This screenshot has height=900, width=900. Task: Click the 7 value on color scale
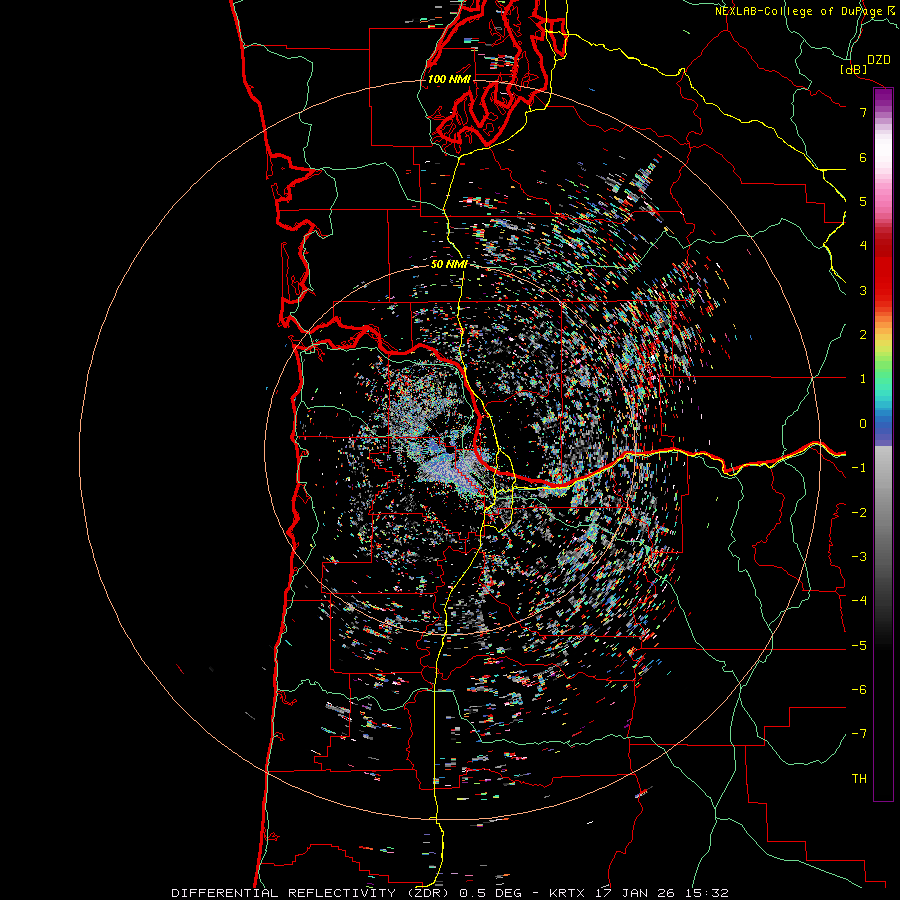(x=863, y=112)
